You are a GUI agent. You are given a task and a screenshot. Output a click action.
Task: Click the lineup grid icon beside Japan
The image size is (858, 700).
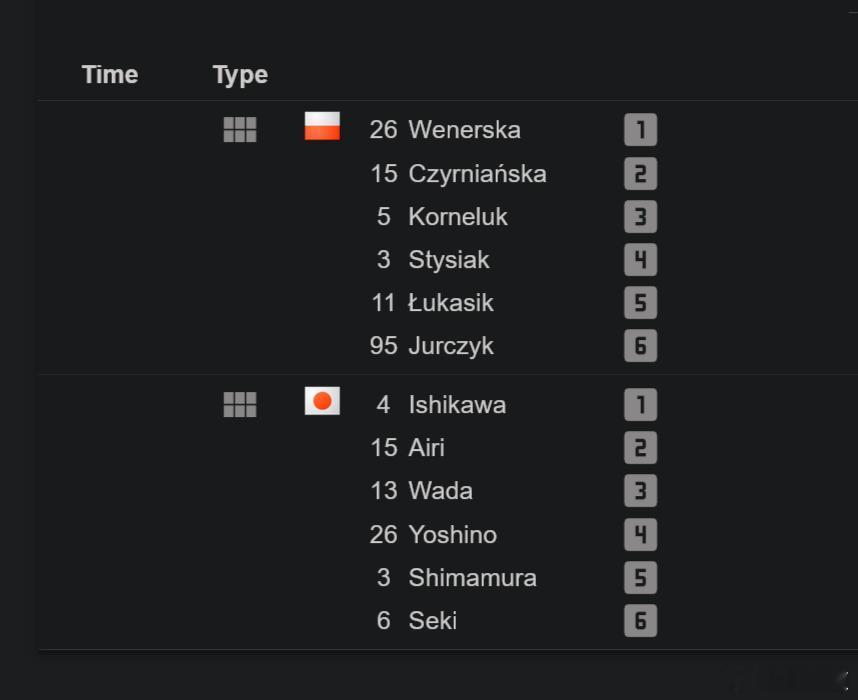[240, 405]
